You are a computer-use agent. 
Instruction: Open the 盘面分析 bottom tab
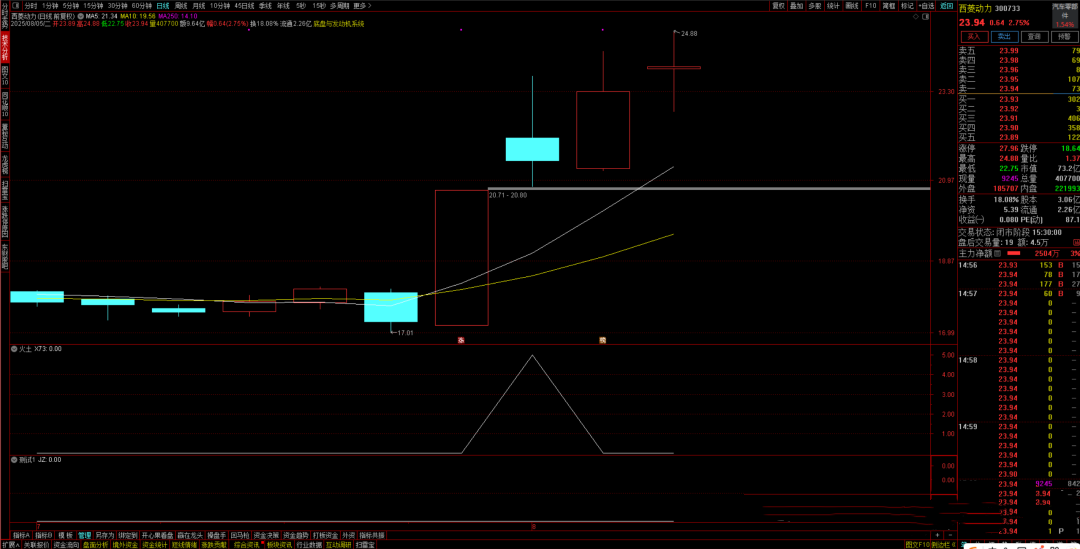(x=96, y=544)
